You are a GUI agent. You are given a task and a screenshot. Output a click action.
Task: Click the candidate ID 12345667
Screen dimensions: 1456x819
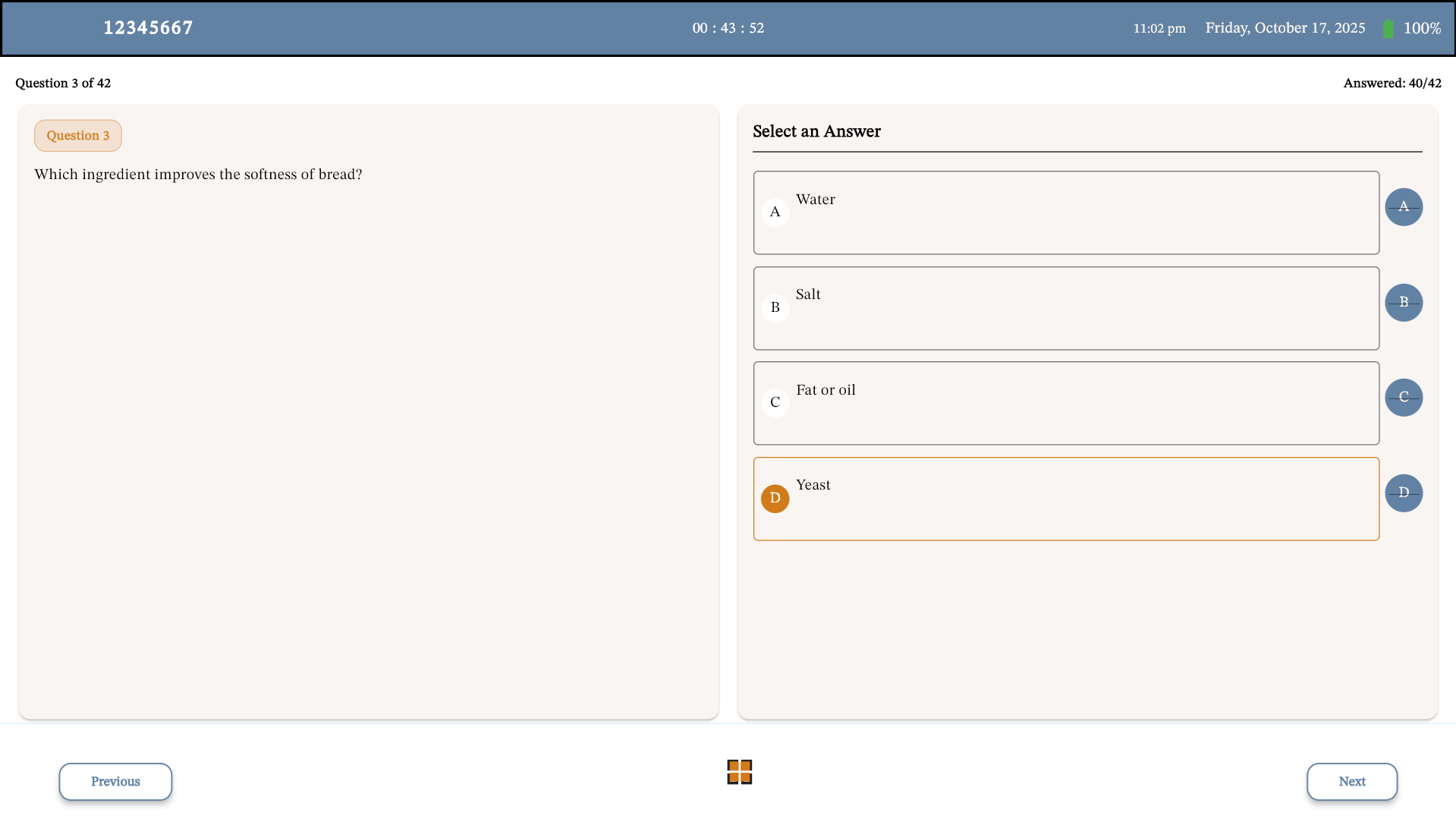click(x=148, y=28)
